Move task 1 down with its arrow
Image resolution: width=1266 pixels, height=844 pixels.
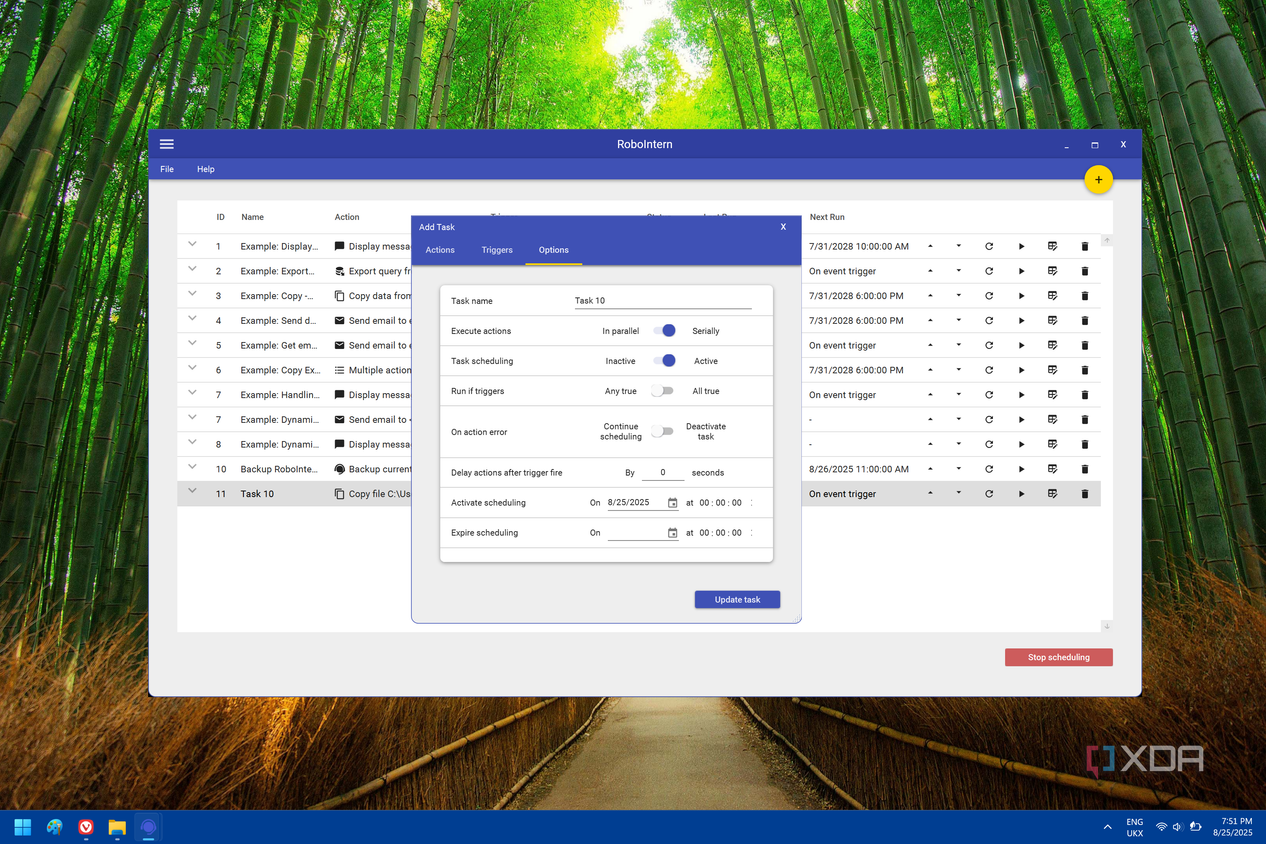pos(958,246)
